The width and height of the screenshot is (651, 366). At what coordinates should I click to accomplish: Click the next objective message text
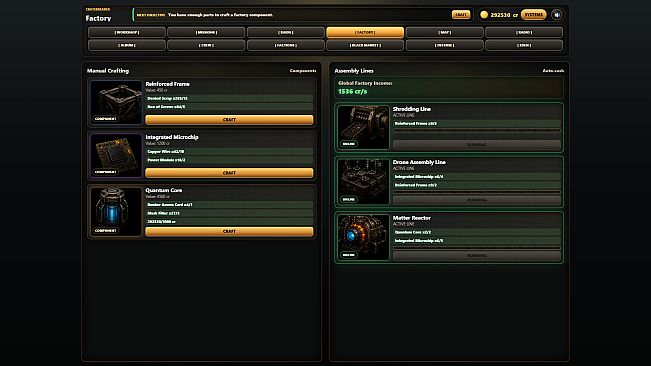220,15
